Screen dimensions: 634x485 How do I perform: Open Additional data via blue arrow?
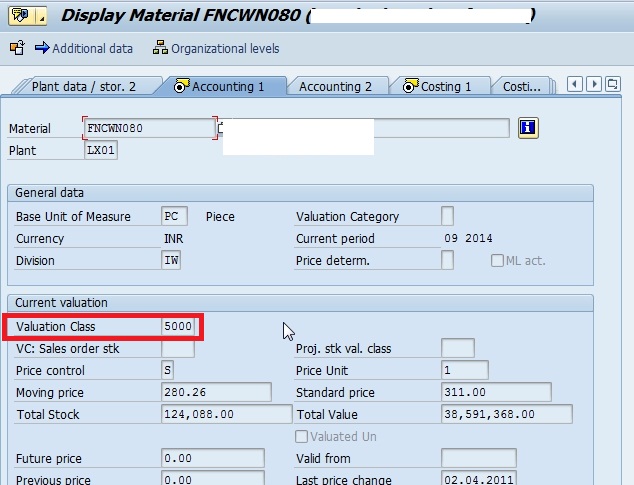pos(42,48)
